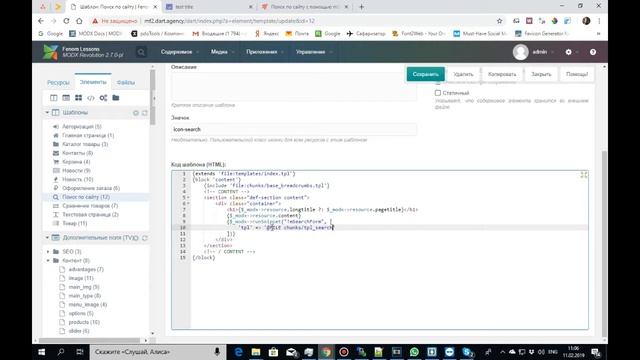Bookmark this page with the star icon
Viewport: 640px width, 360px height.
(499, 21)
